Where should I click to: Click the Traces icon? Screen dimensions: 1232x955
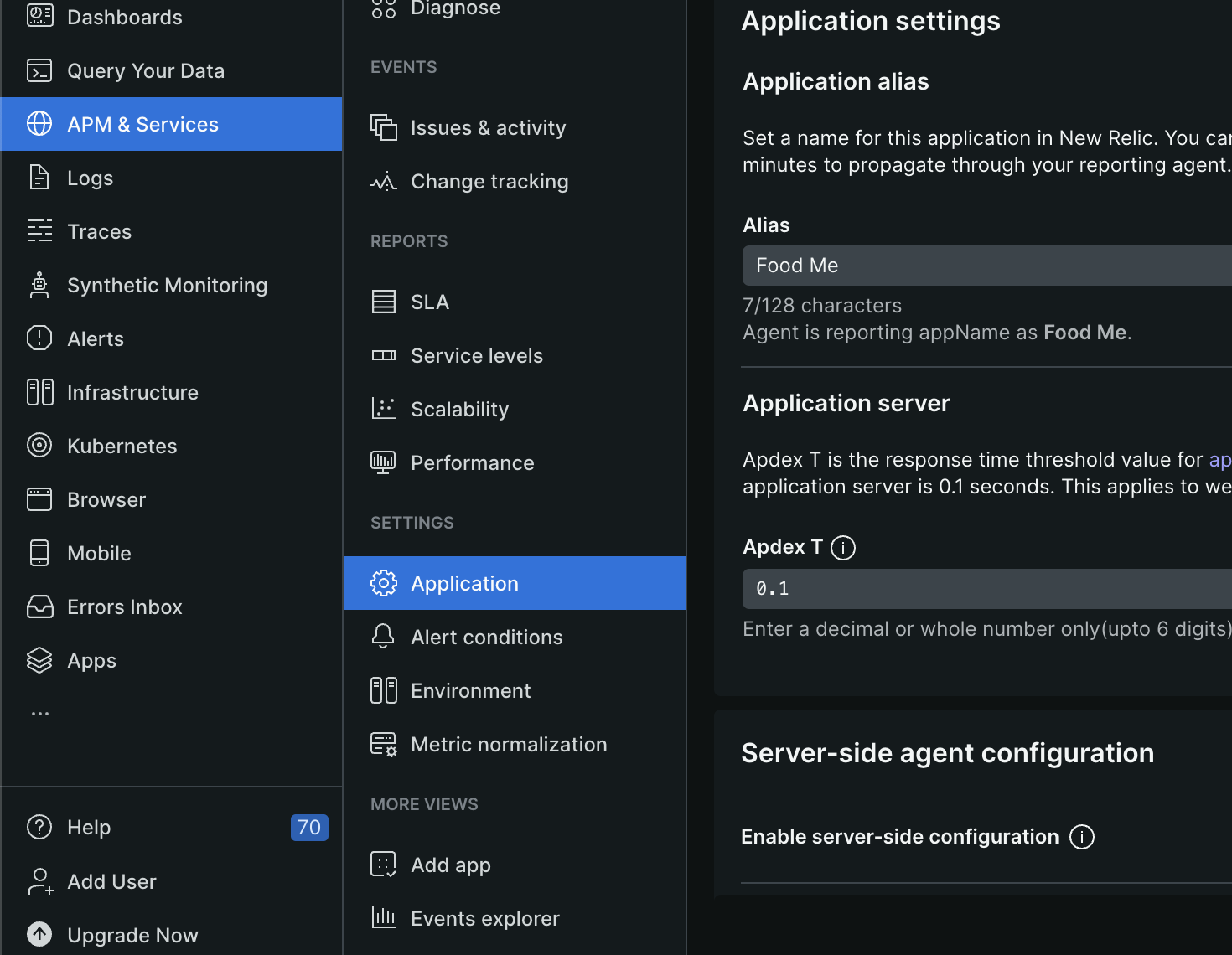point(39,231)
